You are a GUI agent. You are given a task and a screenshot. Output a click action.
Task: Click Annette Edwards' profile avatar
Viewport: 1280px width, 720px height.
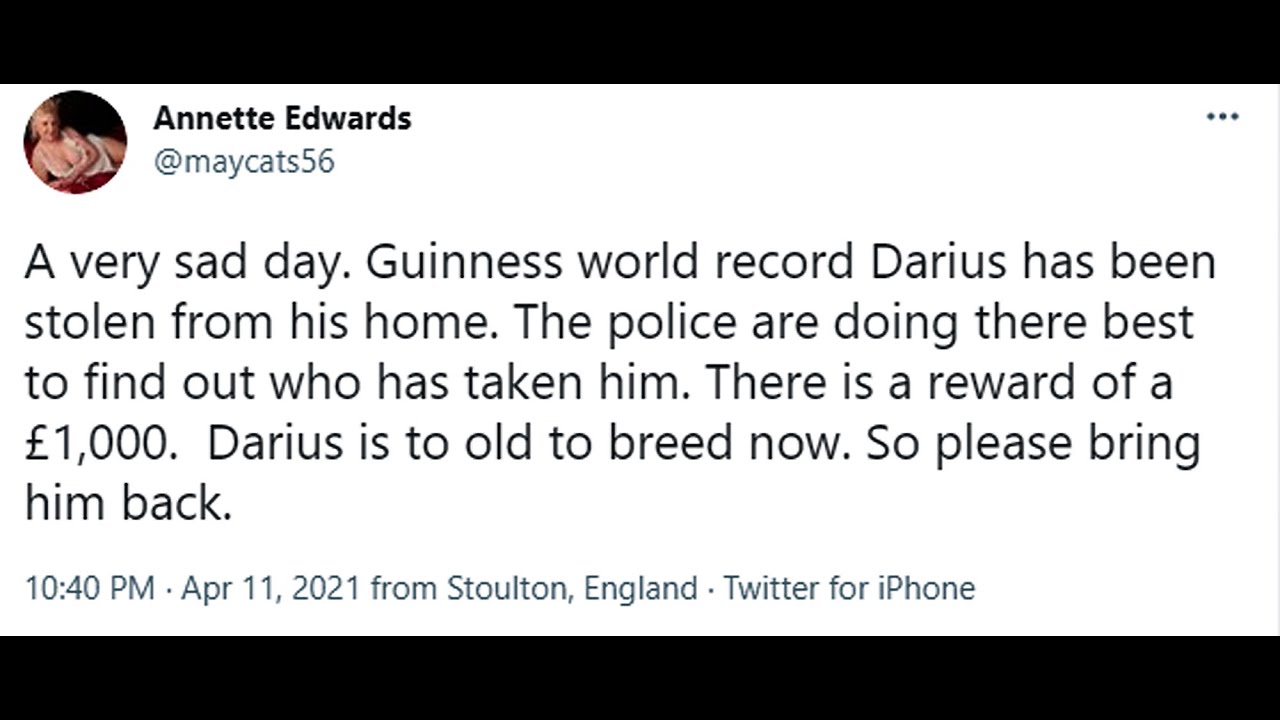pyautogui.click(x=75, y=142)
